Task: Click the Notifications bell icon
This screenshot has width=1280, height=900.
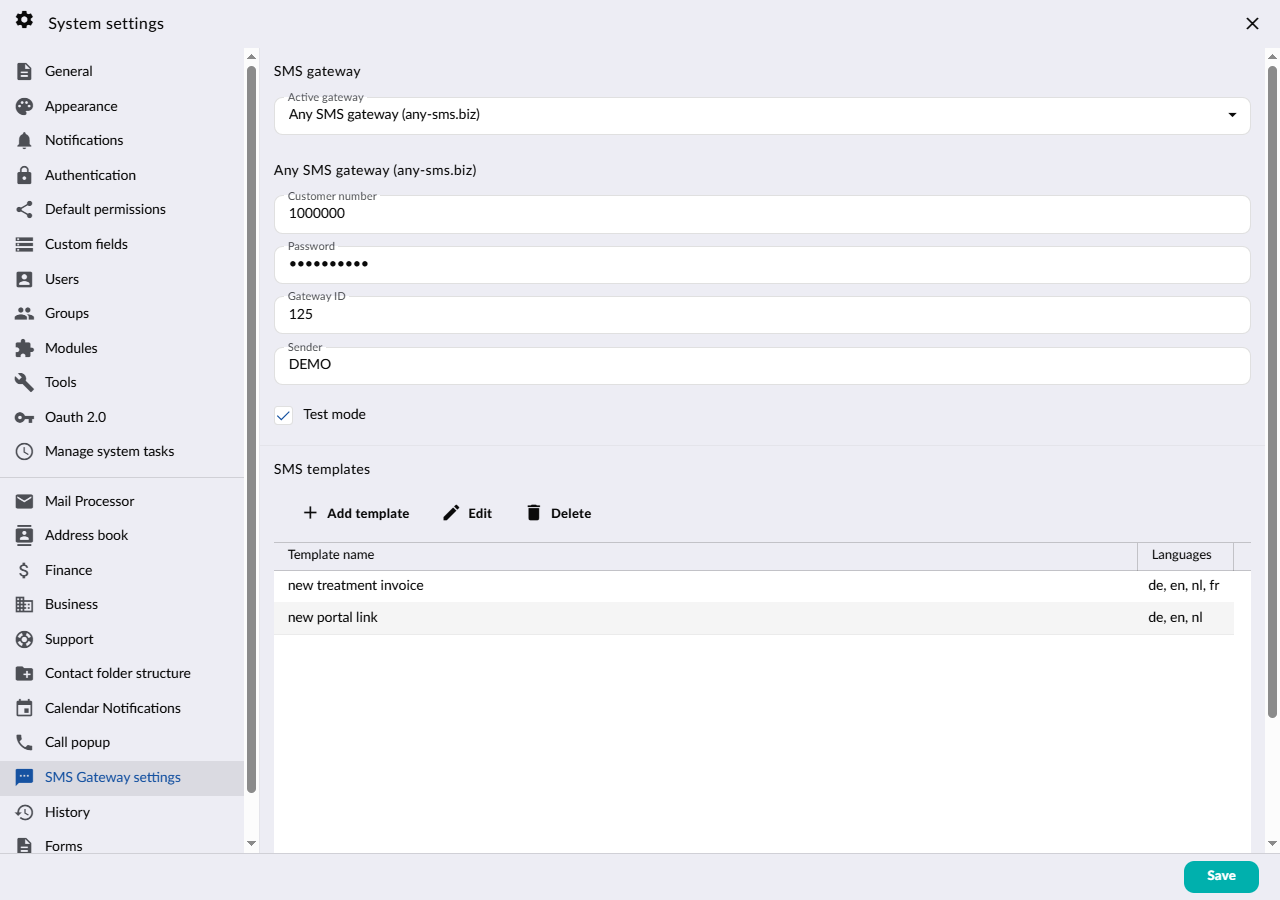Action: click(x=24, y=141)
